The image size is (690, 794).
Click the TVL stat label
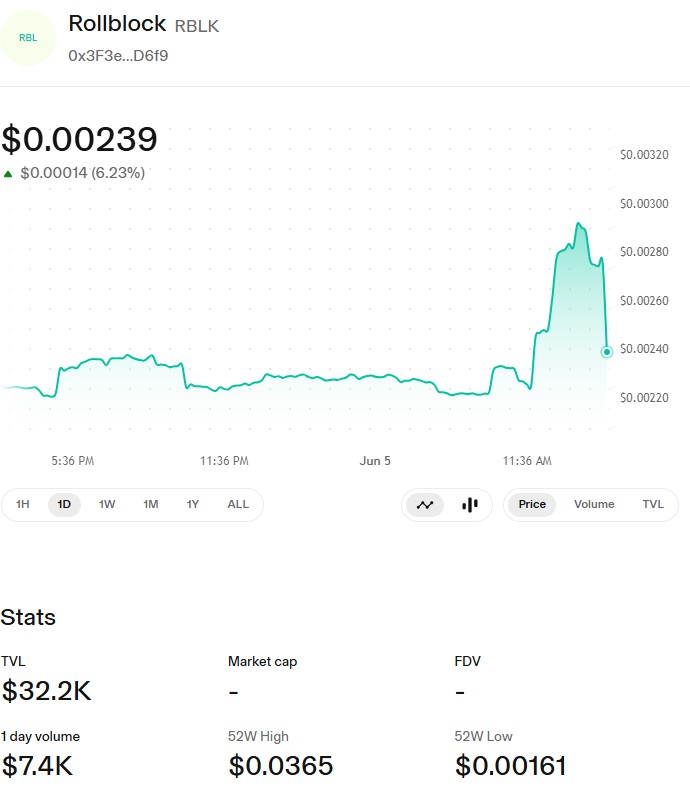13,661
